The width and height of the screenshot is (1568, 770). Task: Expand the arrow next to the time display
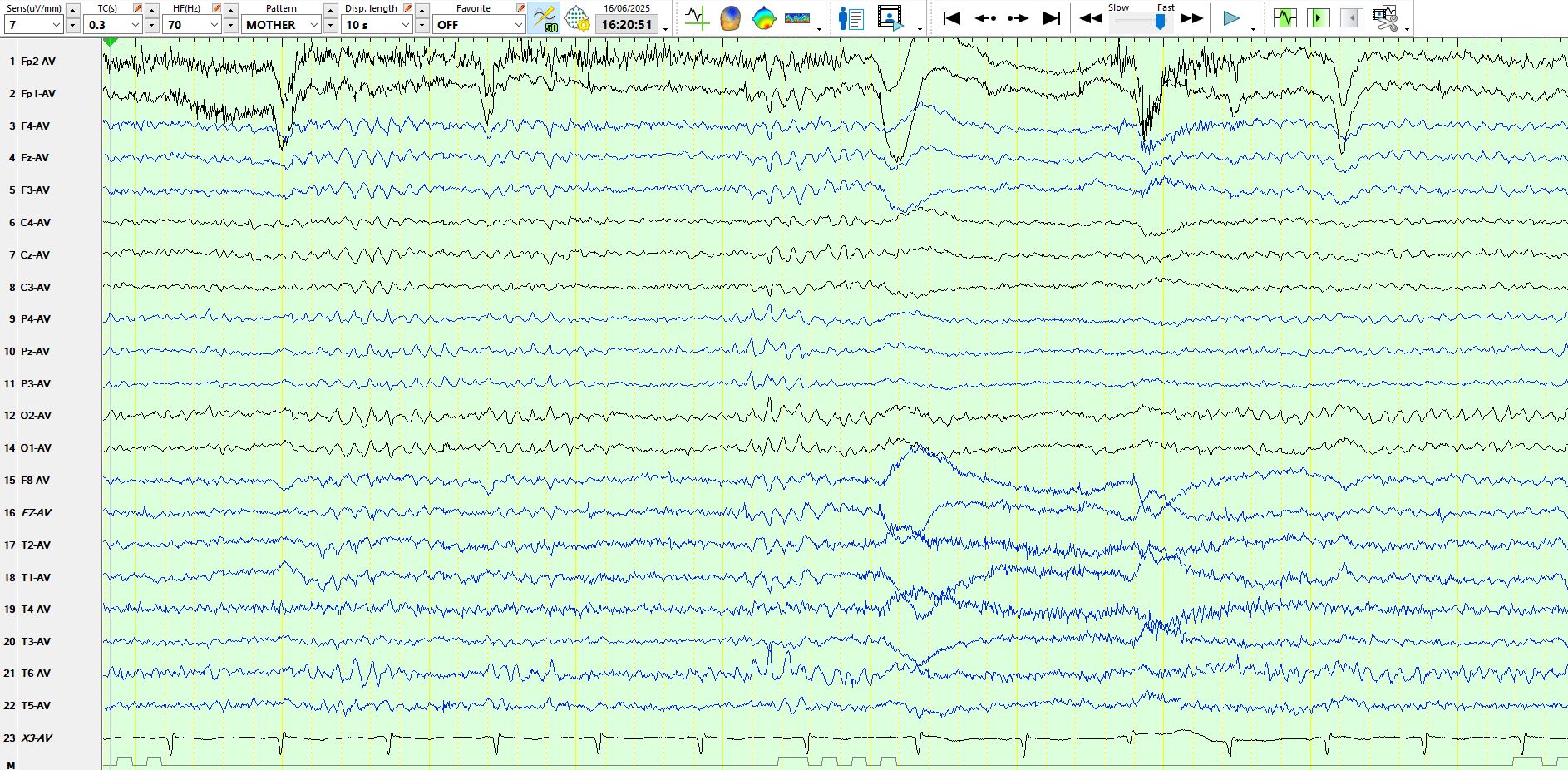coord(666,29)
